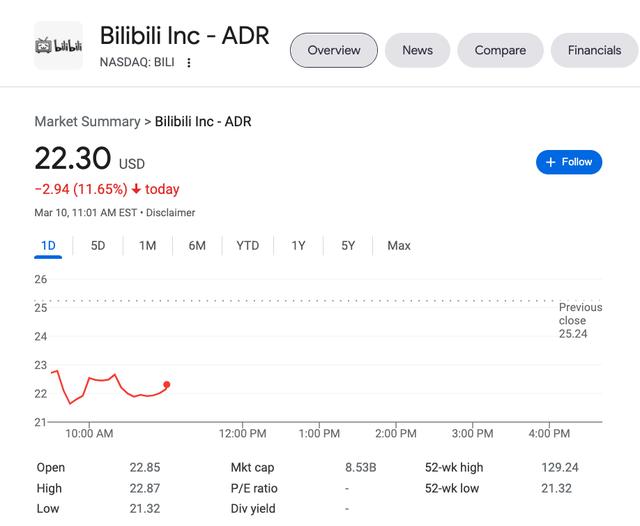Select the 1D chart range

coord(48,245)
